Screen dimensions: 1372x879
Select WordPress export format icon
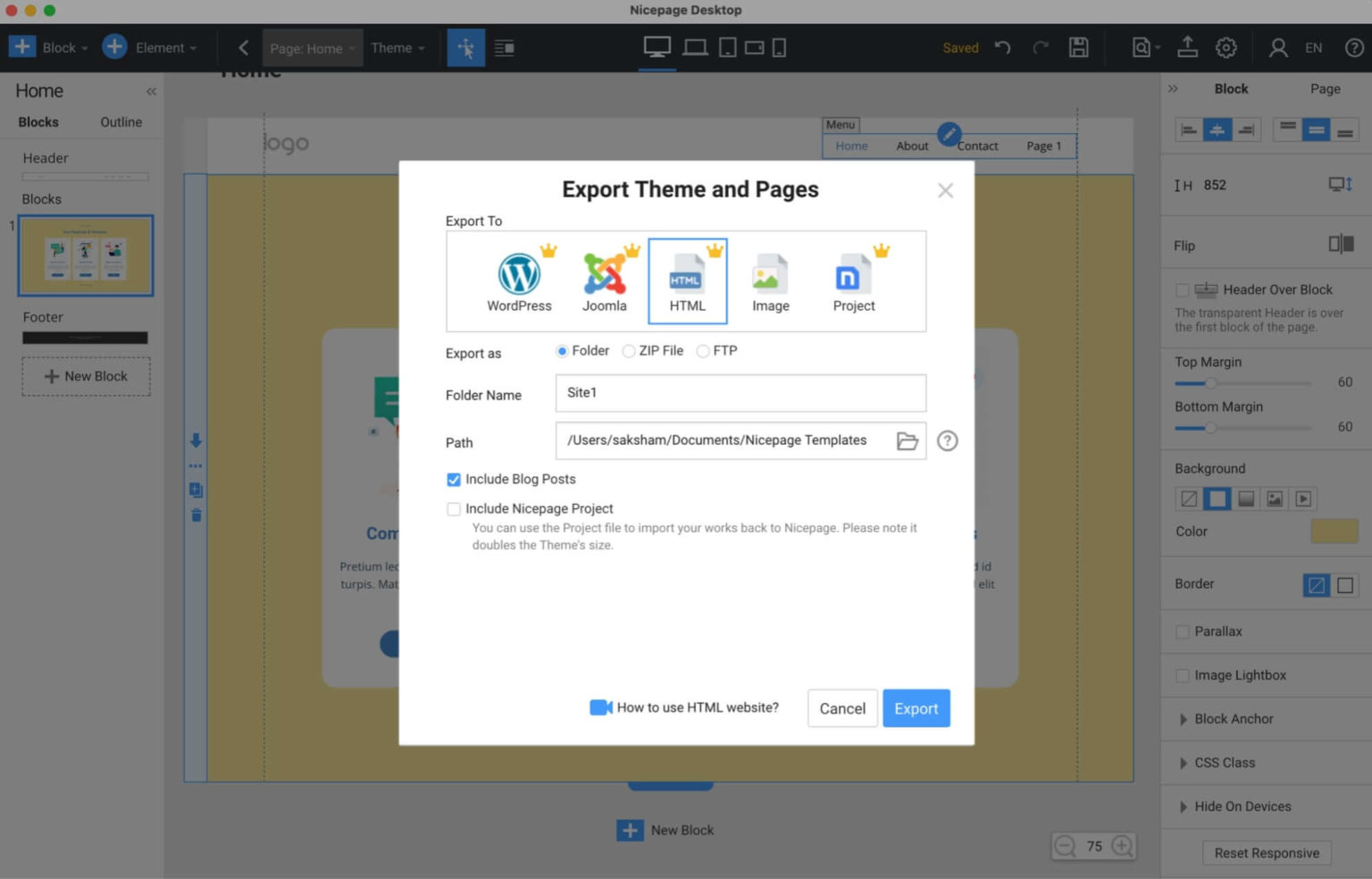point(519,275)
